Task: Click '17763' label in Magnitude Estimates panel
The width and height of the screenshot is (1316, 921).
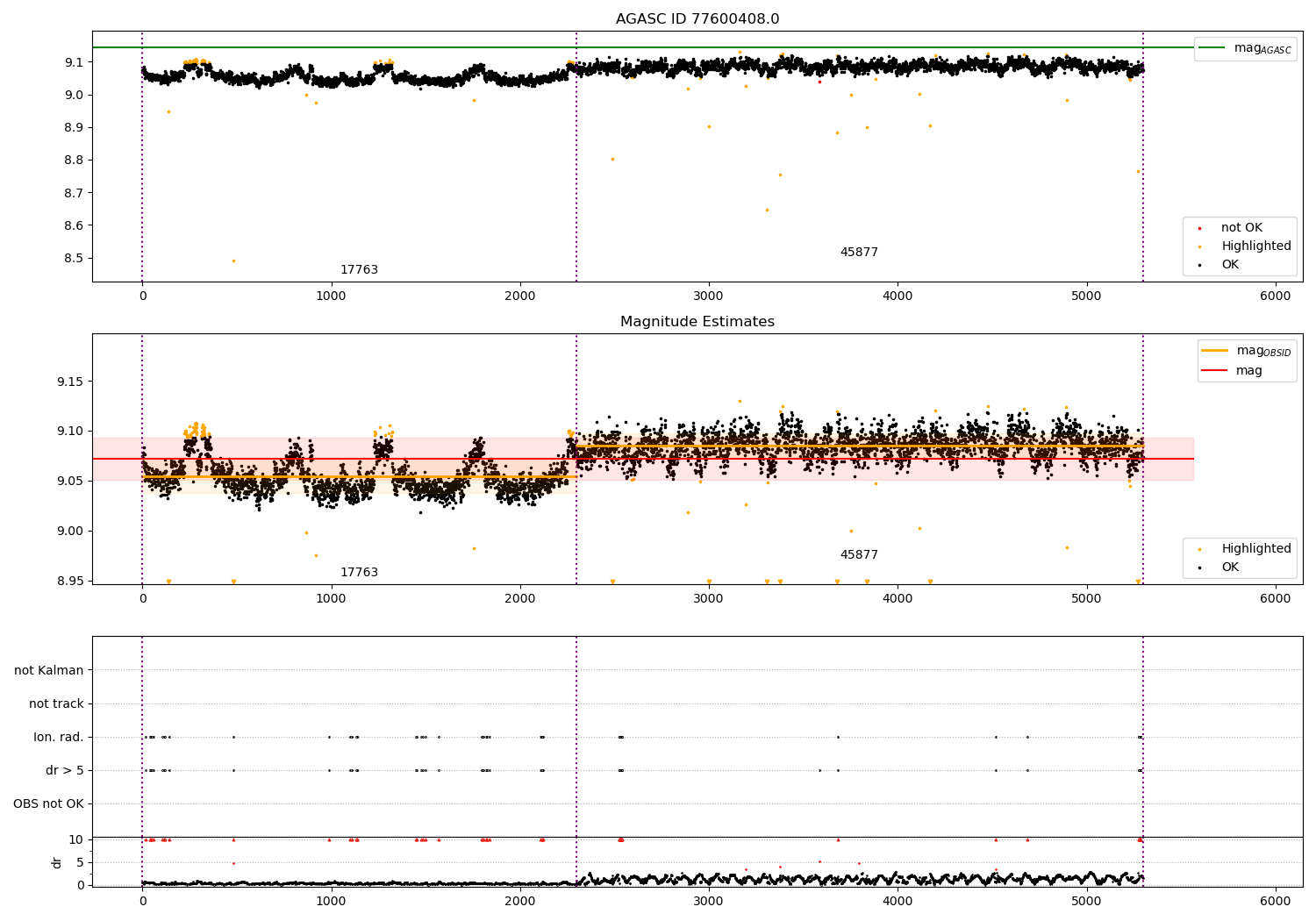Action: click(359, 573)
